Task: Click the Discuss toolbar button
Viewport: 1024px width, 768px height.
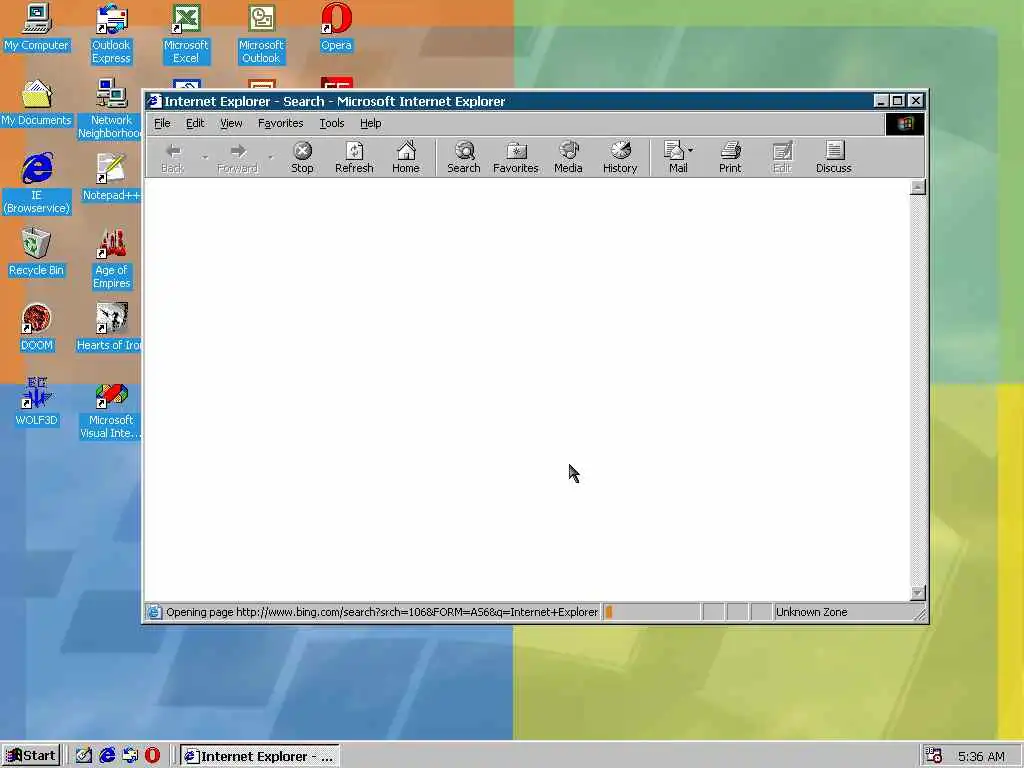Action: [834, 157]
